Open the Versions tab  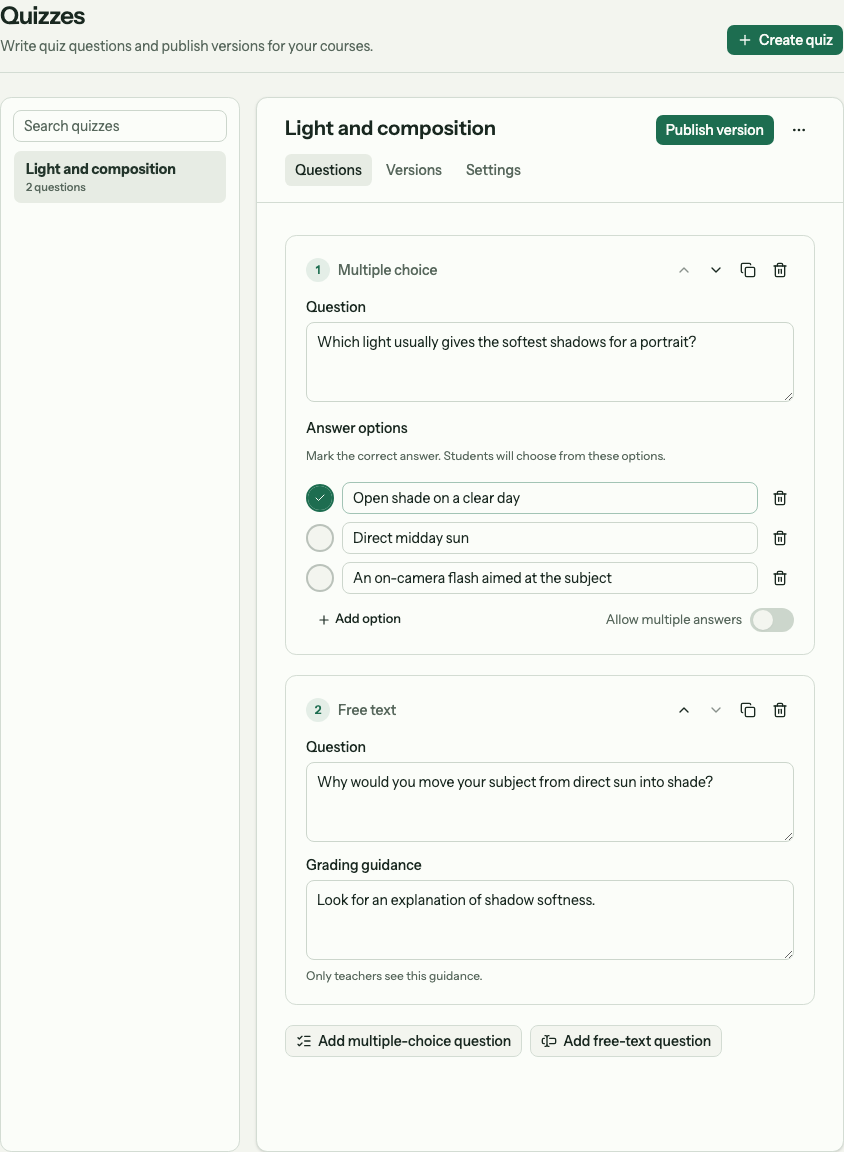[414, 170]
